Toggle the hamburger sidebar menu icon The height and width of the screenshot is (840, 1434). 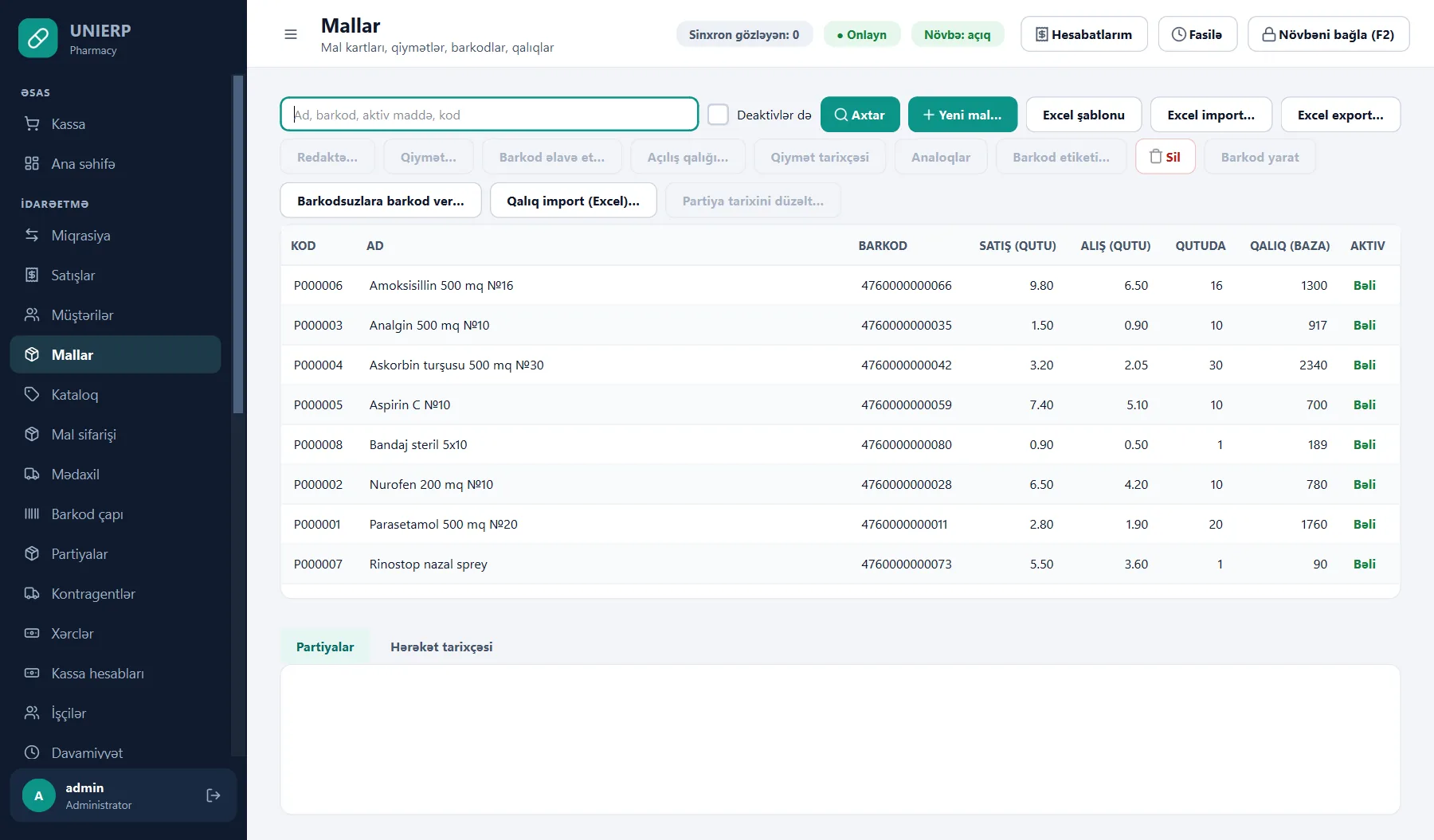(x=291, y=34)
